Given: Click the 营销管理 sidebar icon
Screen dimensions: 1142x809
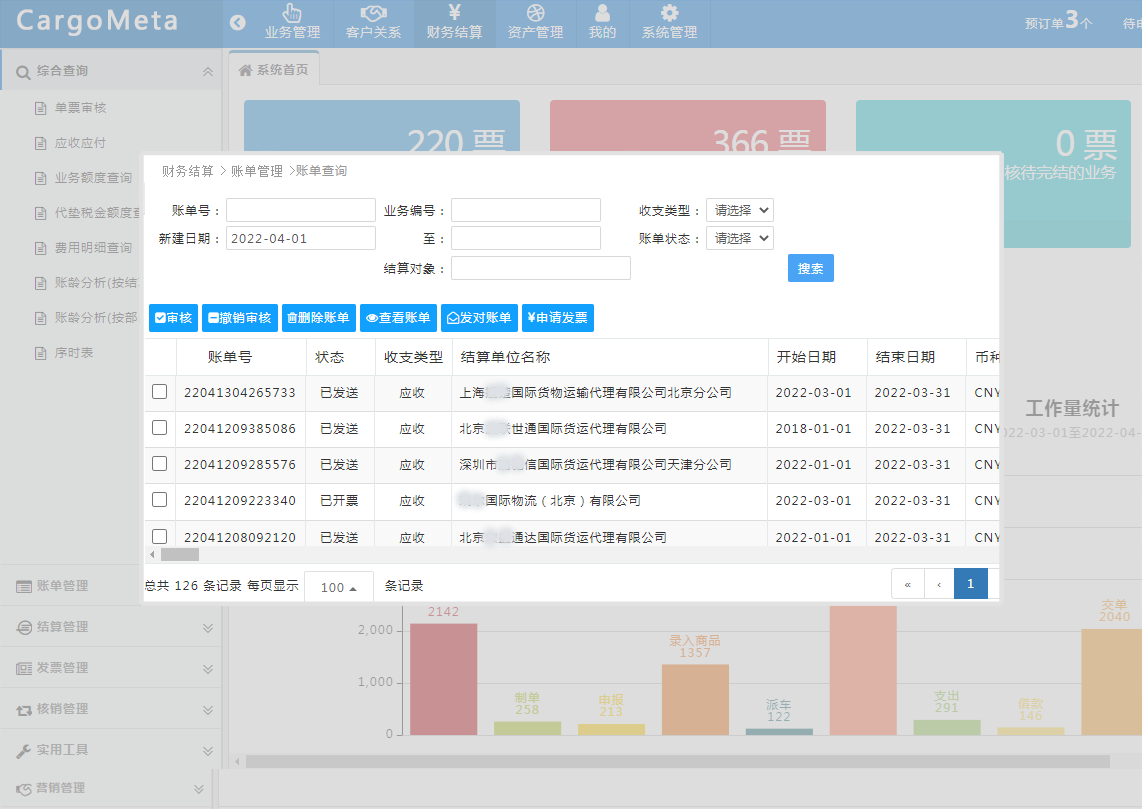Looking at the screenshot, I should [24, 789].
